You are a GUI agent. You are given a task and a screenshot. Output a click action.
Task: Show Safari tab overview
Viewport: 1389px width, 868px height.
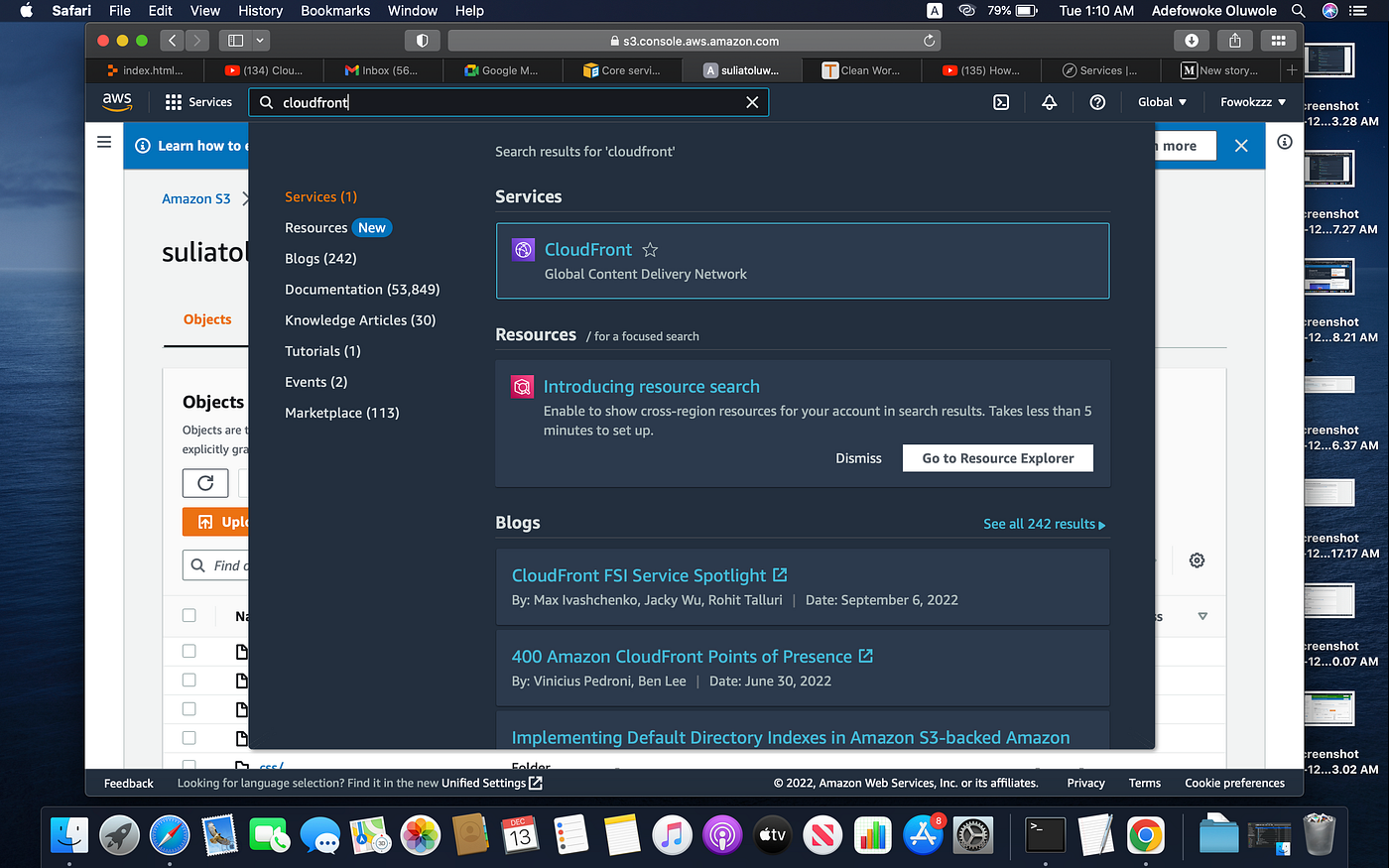pos(1278,41)
